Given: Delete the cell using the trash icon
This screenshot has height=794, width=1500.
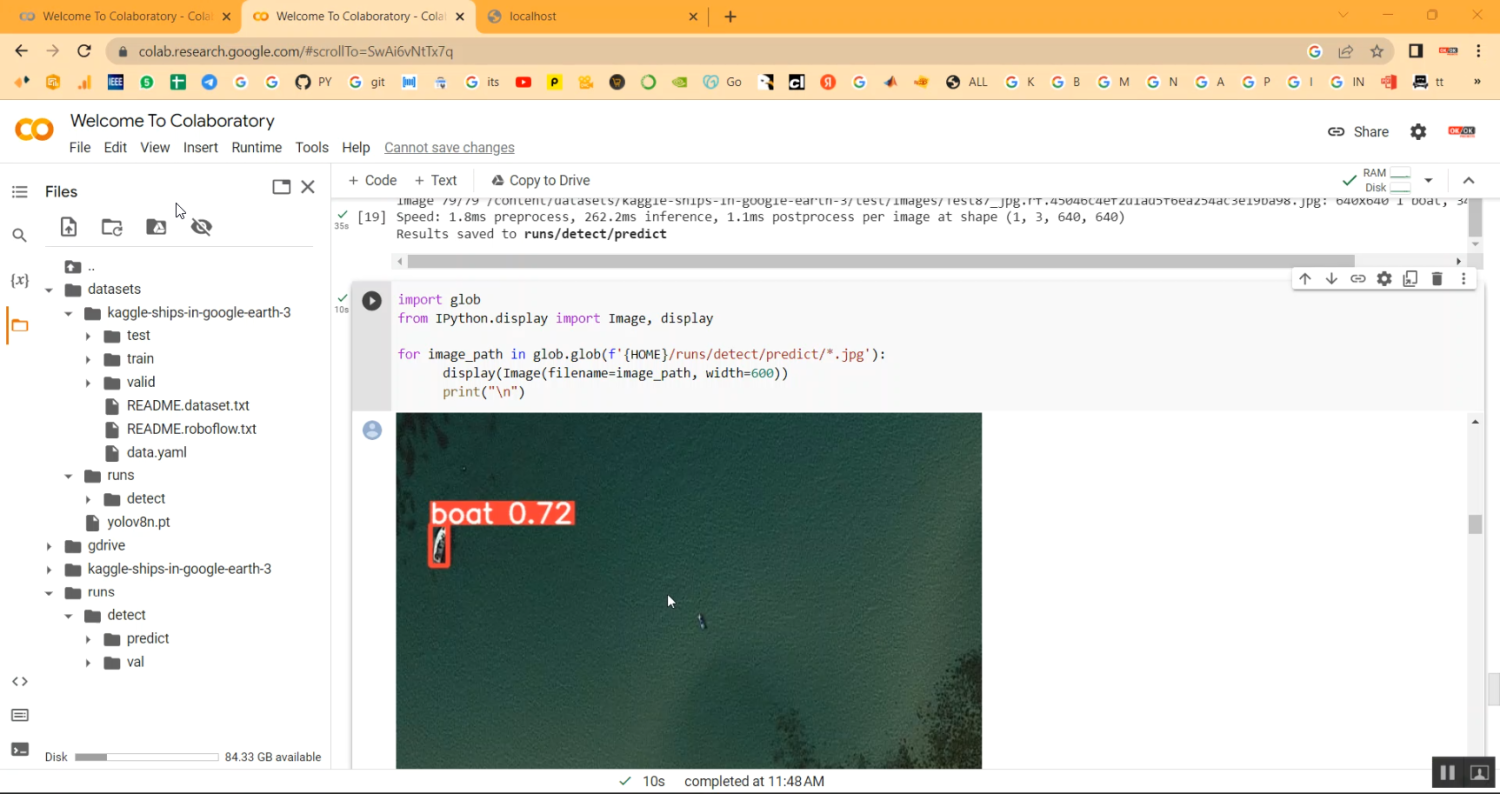Looking at the screenshot, I should [1437, 279].
